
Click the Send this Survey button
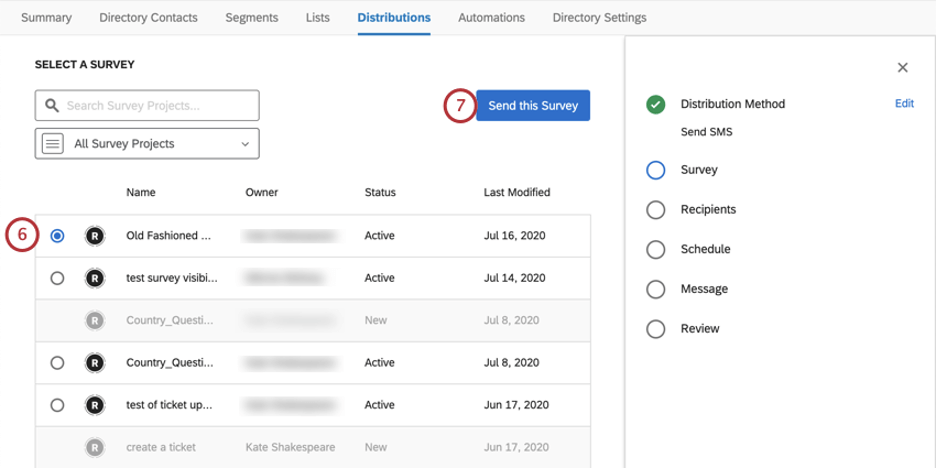pos(533,106)
